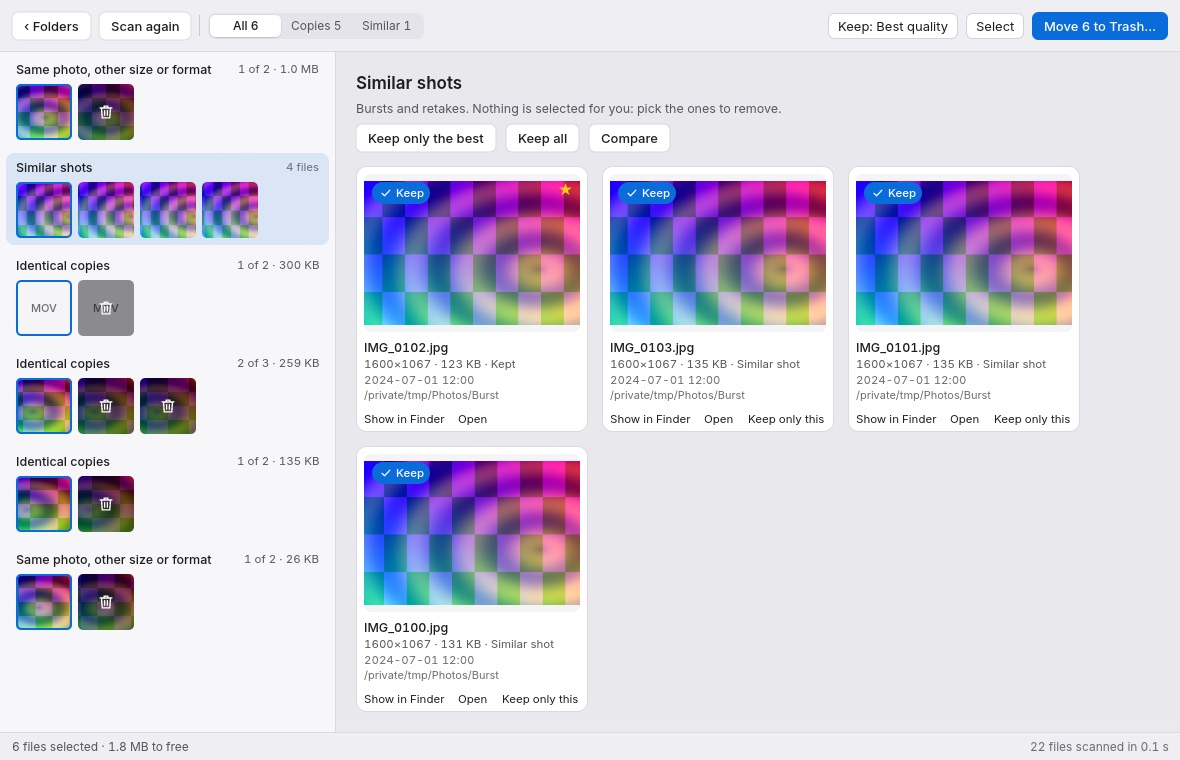Switch to the All 6 tab
This screenshot has width=1180, height=760.
pyautogui.click(x=245, y=26)
